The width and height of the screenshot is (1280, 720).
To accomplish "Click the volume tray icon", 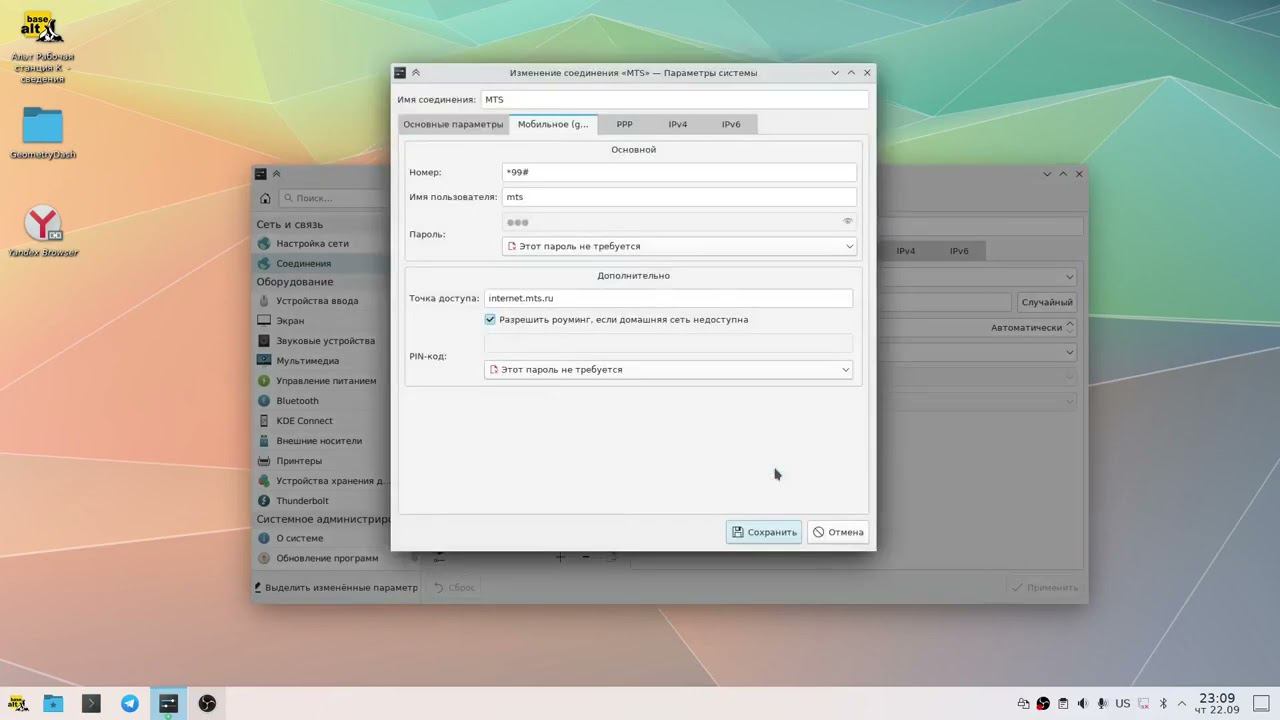I will tap(1082, 704).
